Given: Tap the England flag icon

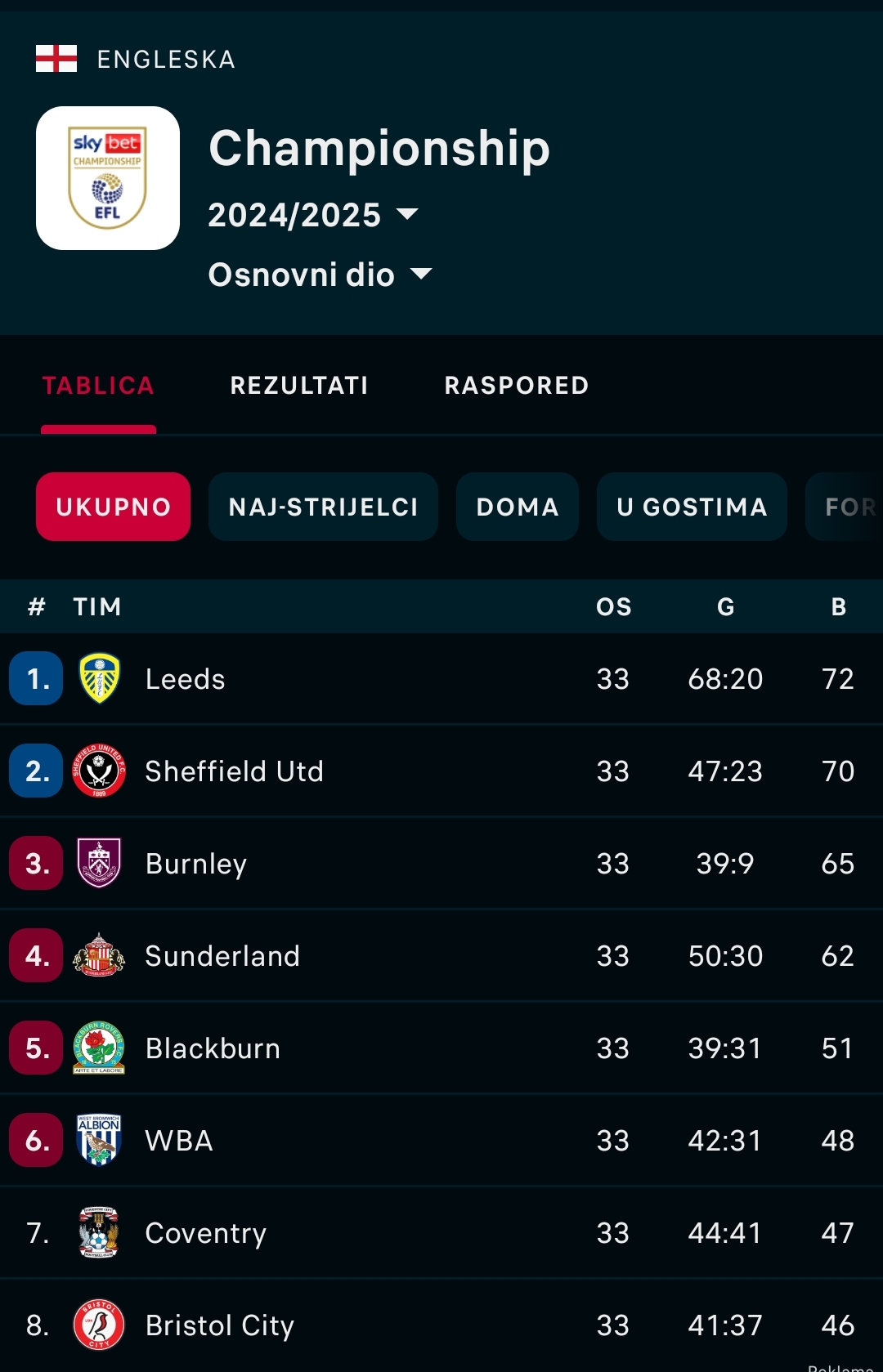Looking at the screenshot, I should tap(56, 59).
